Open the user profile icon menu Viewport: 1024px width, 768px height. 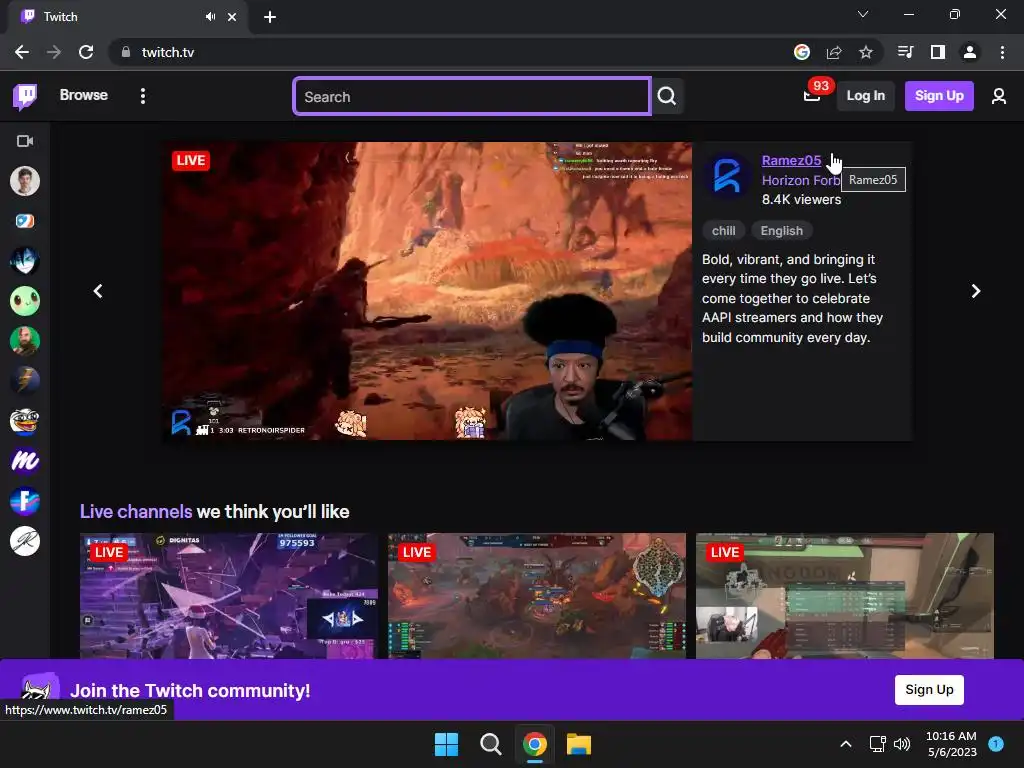coord(999,97)
